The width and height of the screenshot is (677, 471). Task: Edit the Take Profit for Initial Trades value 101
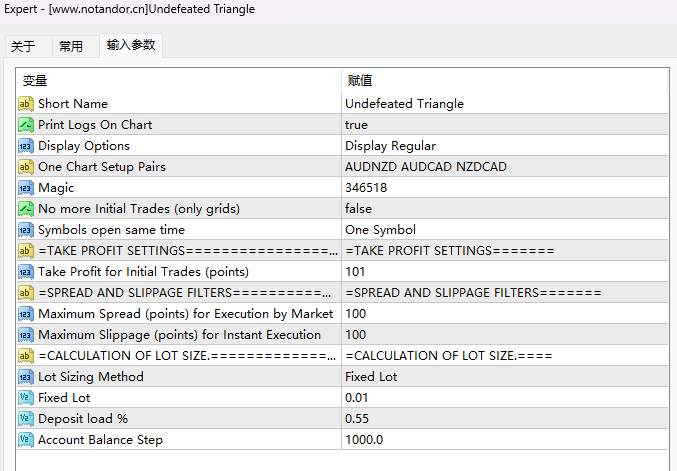356,272
